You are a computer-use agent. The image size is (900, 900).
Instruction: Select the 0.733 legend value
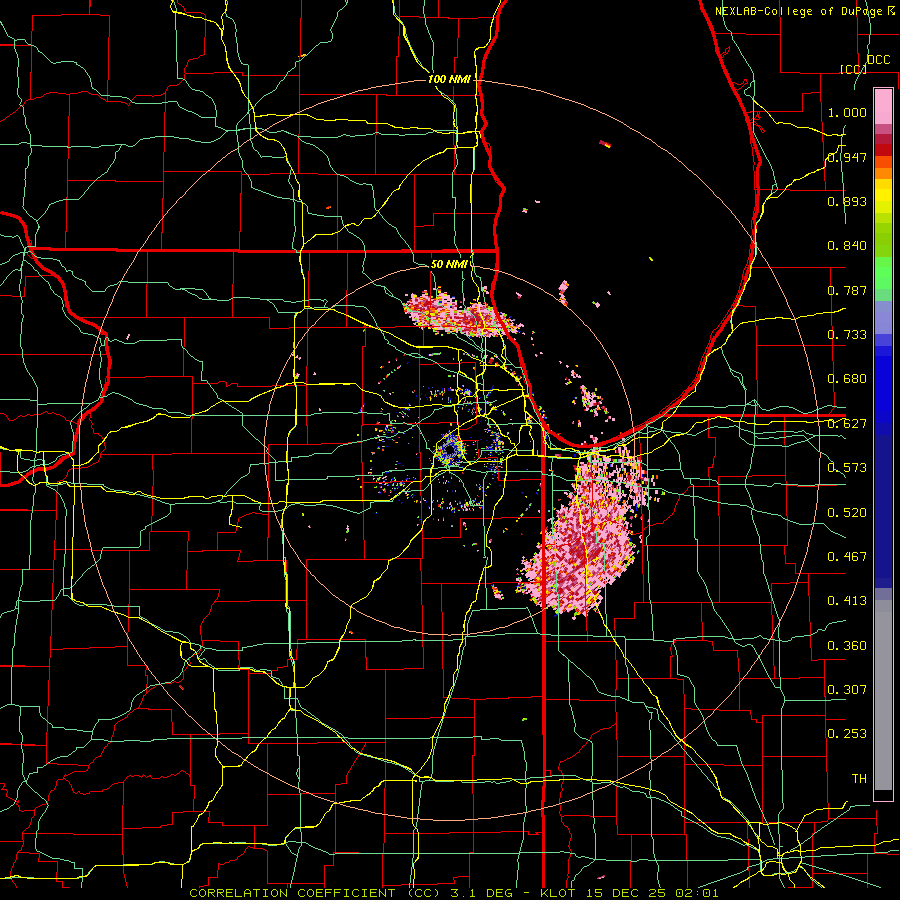click(847, 335)
